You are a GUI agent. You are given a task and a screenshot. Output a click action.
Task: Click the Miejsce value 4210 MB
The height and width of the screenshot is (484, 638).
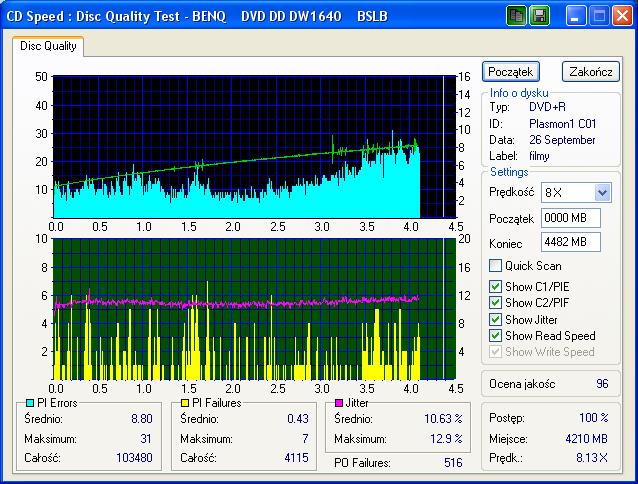[x=586, y=439]
